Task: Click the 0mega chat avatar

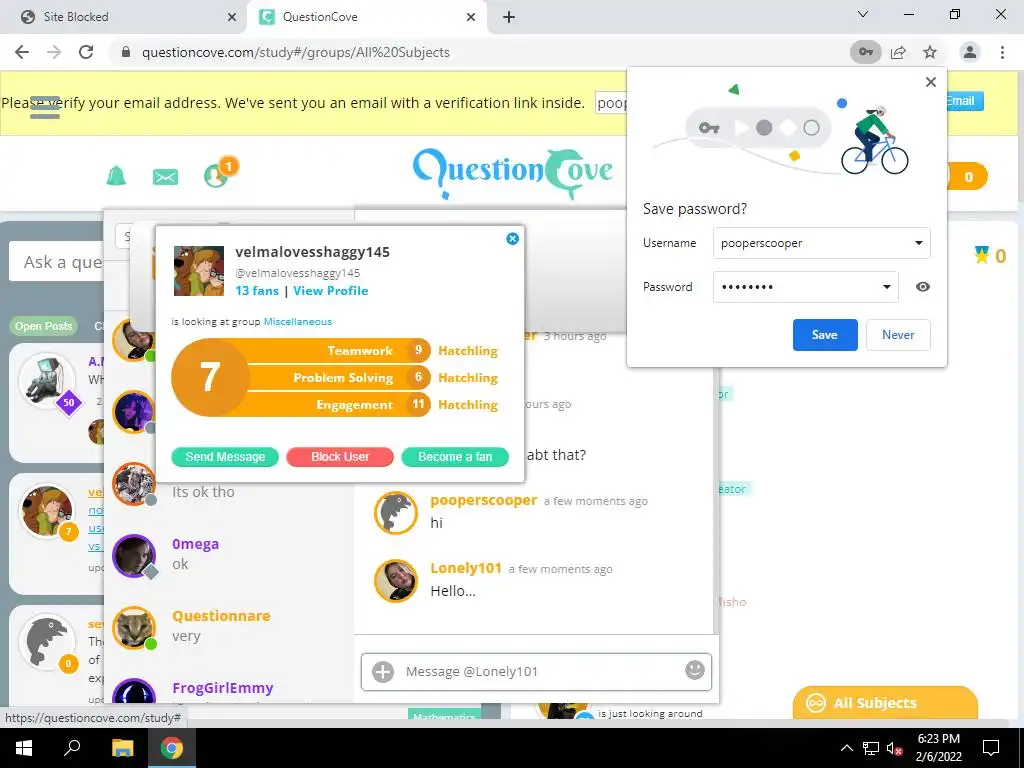Action: pyautogui.click(x=134, y=556)
